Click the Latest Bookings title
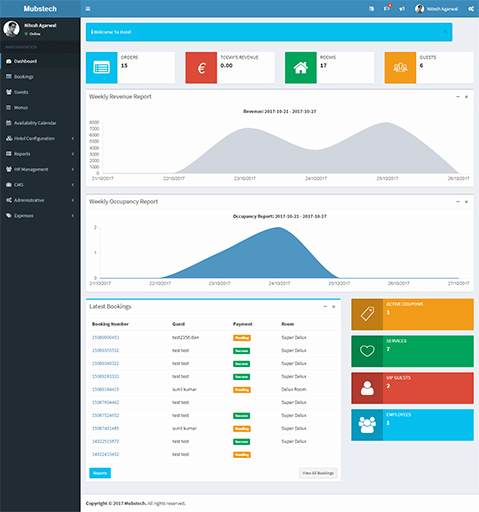This screenshot has width=479, height=512. coord(110,306)
